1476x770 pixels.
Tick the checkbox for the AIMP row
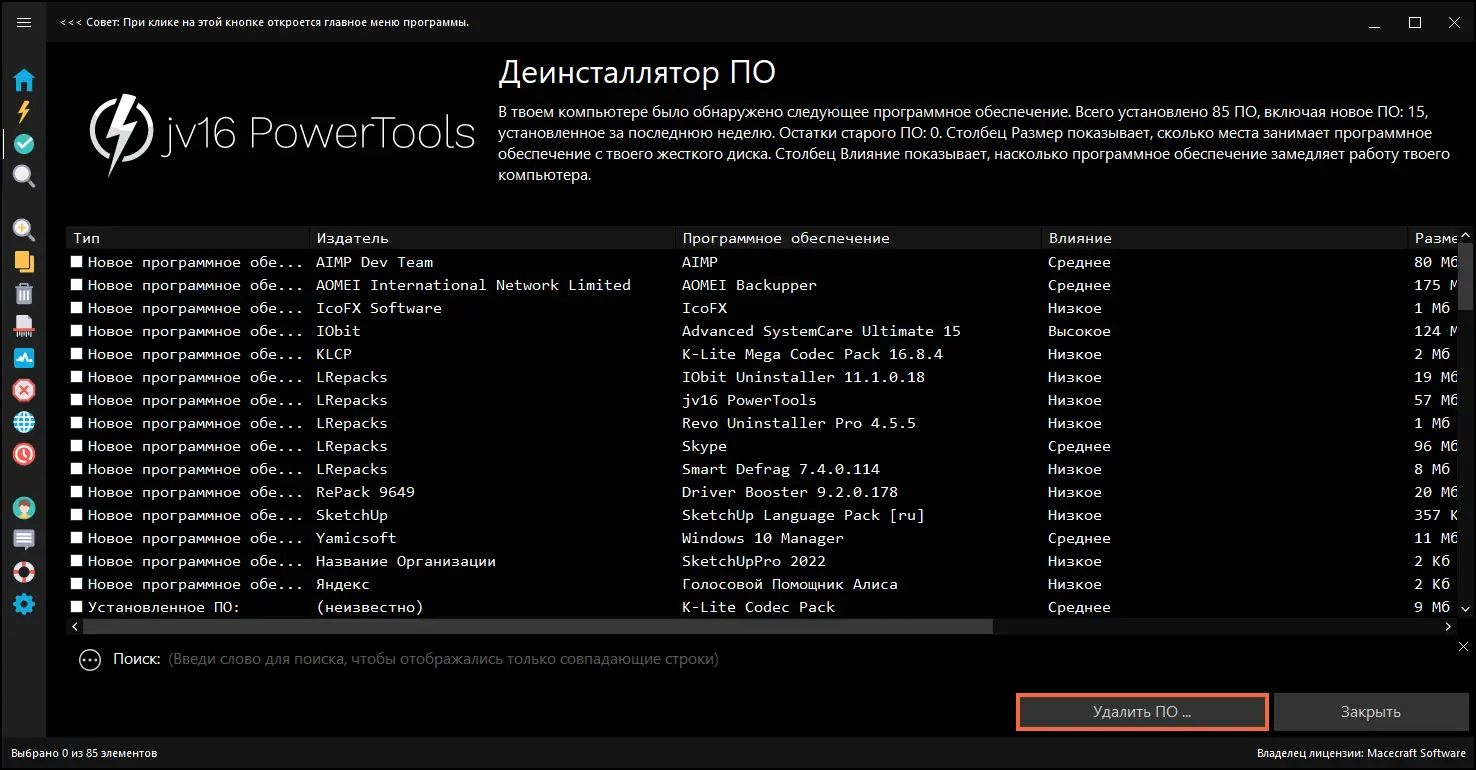click(77, 262)
